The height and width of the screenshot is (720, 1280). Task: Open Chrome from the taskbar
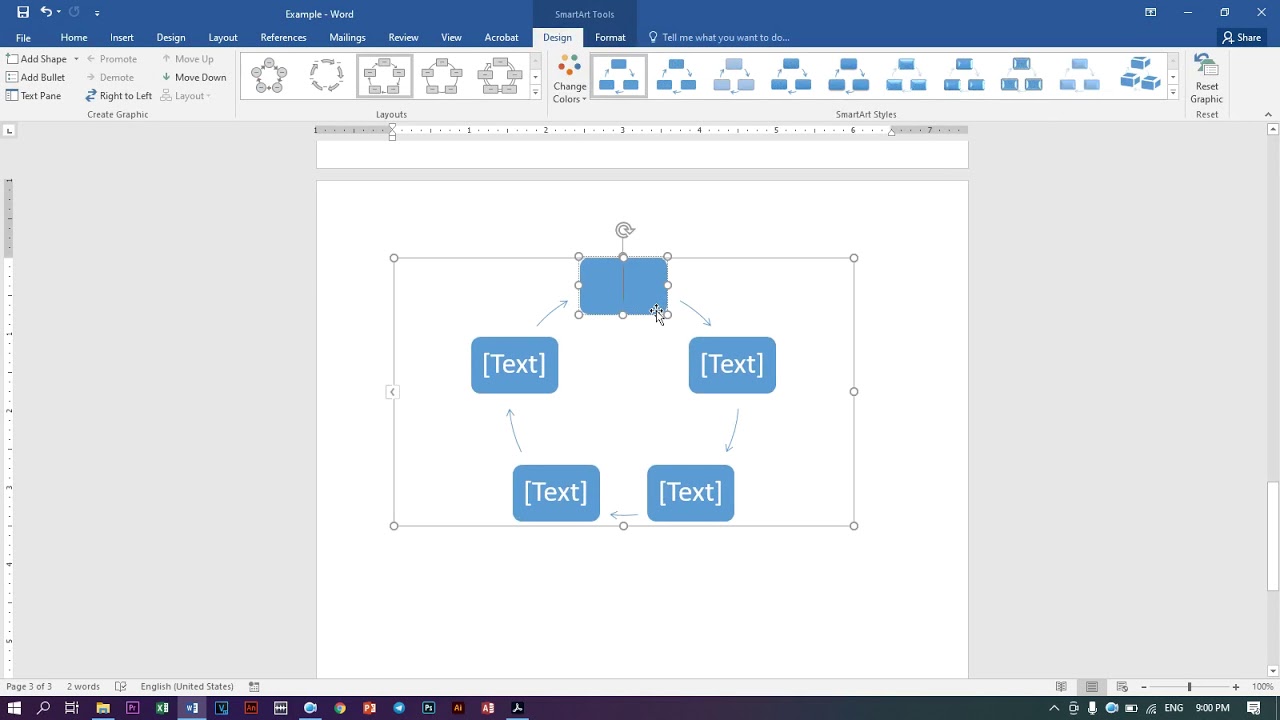340,708
